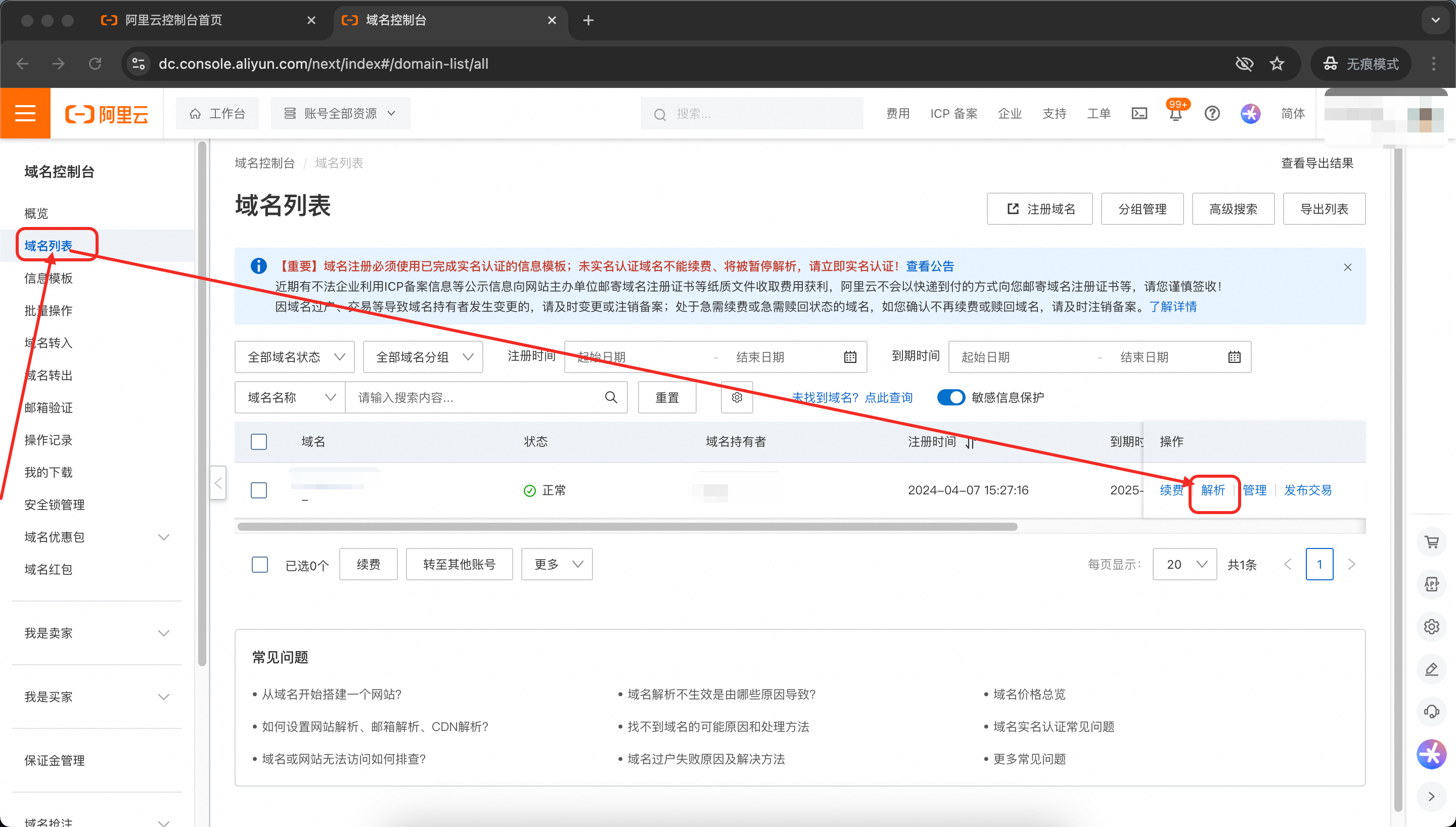Open the AI assistant icon in top bar
The height and width of the screenshot is (827, 1456).
pos(1250,114)
